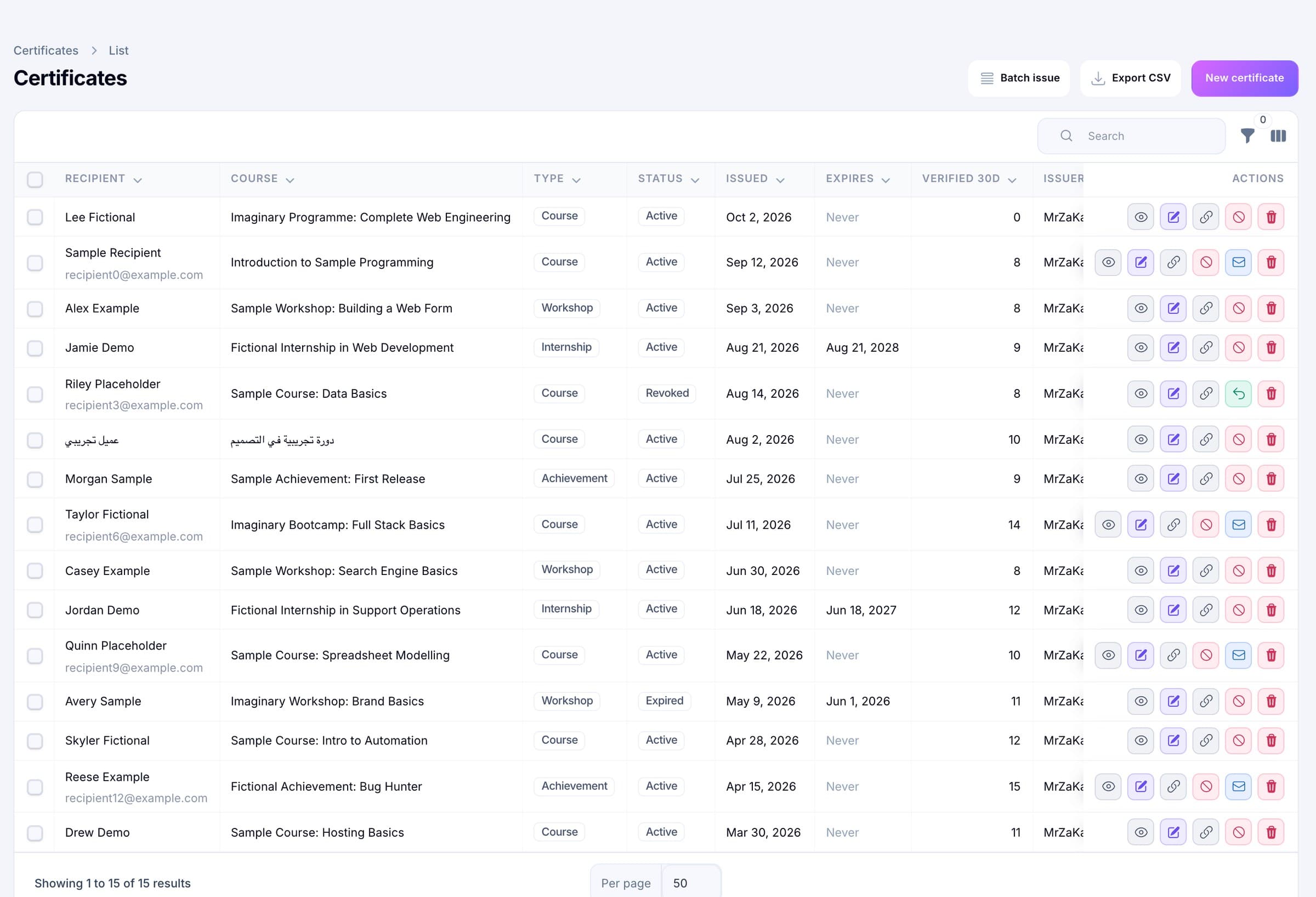
Task: Delete Morgan Sample's certificate
Action: click(1271, 479)
